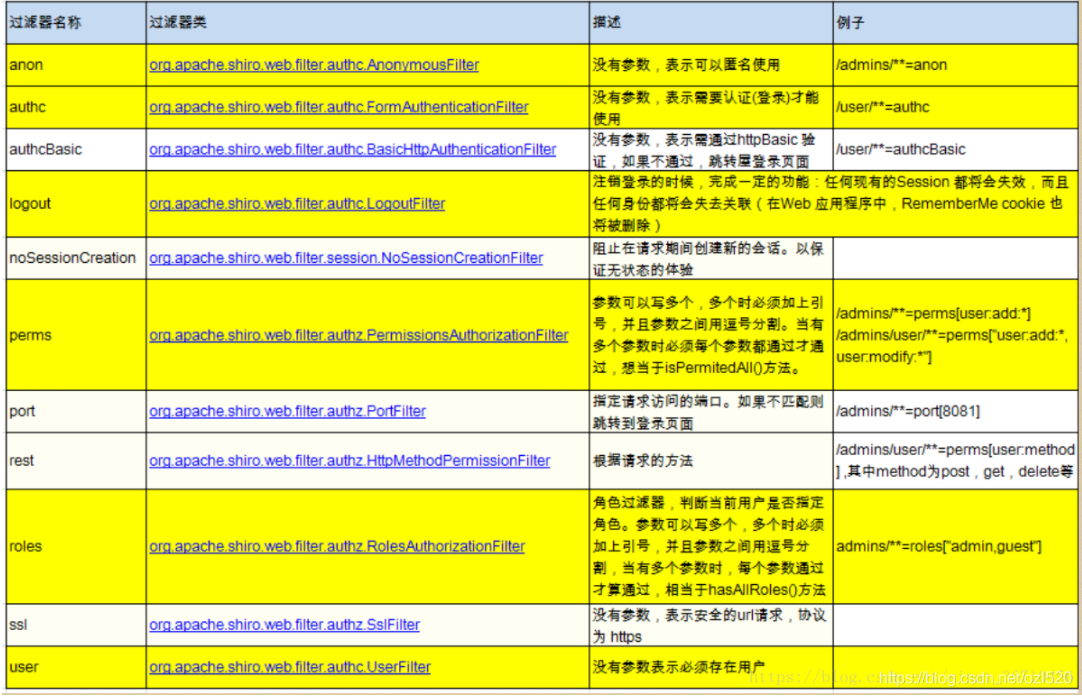
Task: Open the AnonymousFilter class link
Action: point(313,64)
